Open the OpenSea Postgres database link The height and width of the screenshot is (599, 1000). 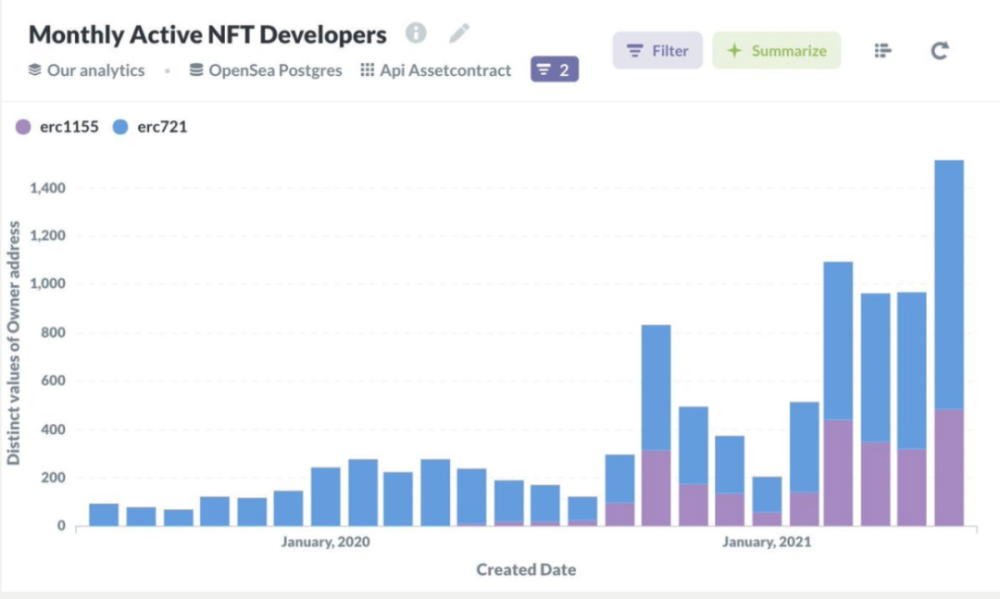point(276,70)
